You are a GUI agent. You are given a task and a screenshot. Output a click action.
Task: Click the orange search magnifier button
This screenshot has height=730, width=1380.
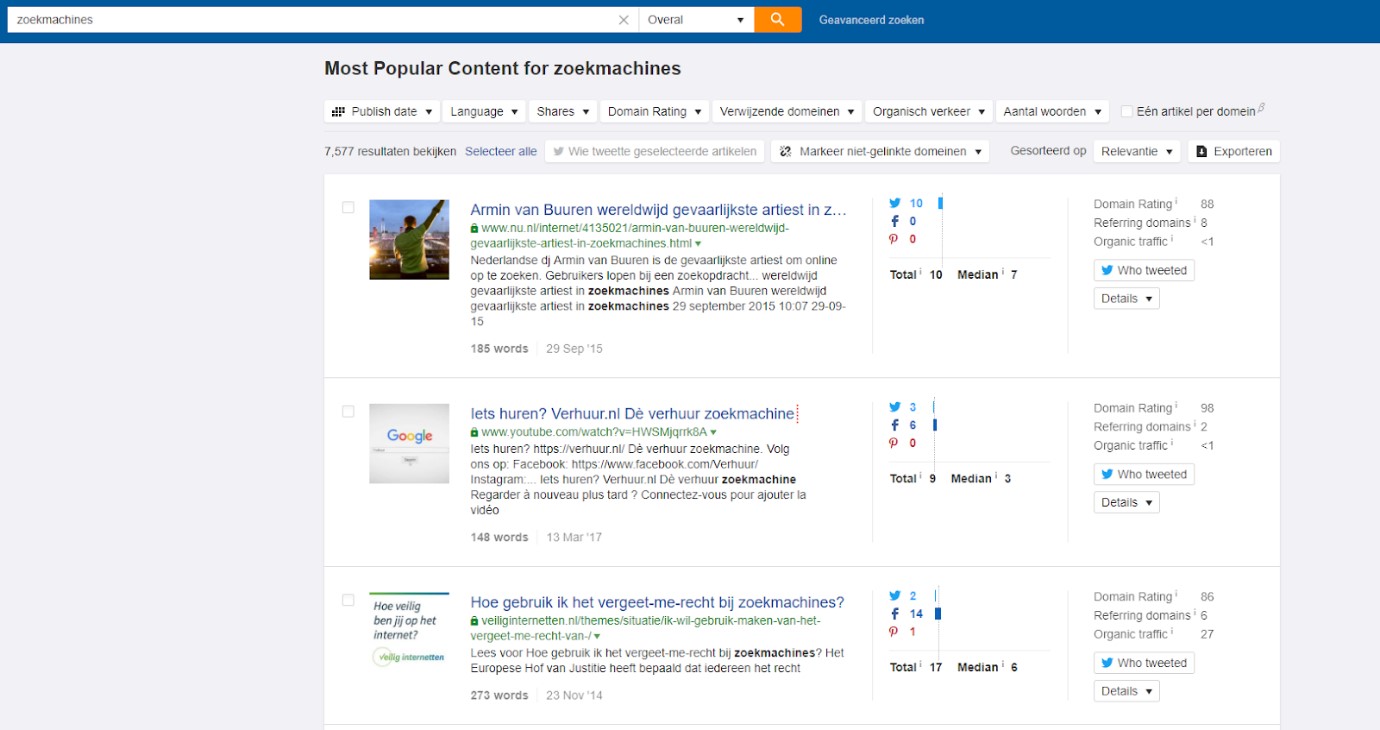tap(777, 19)
